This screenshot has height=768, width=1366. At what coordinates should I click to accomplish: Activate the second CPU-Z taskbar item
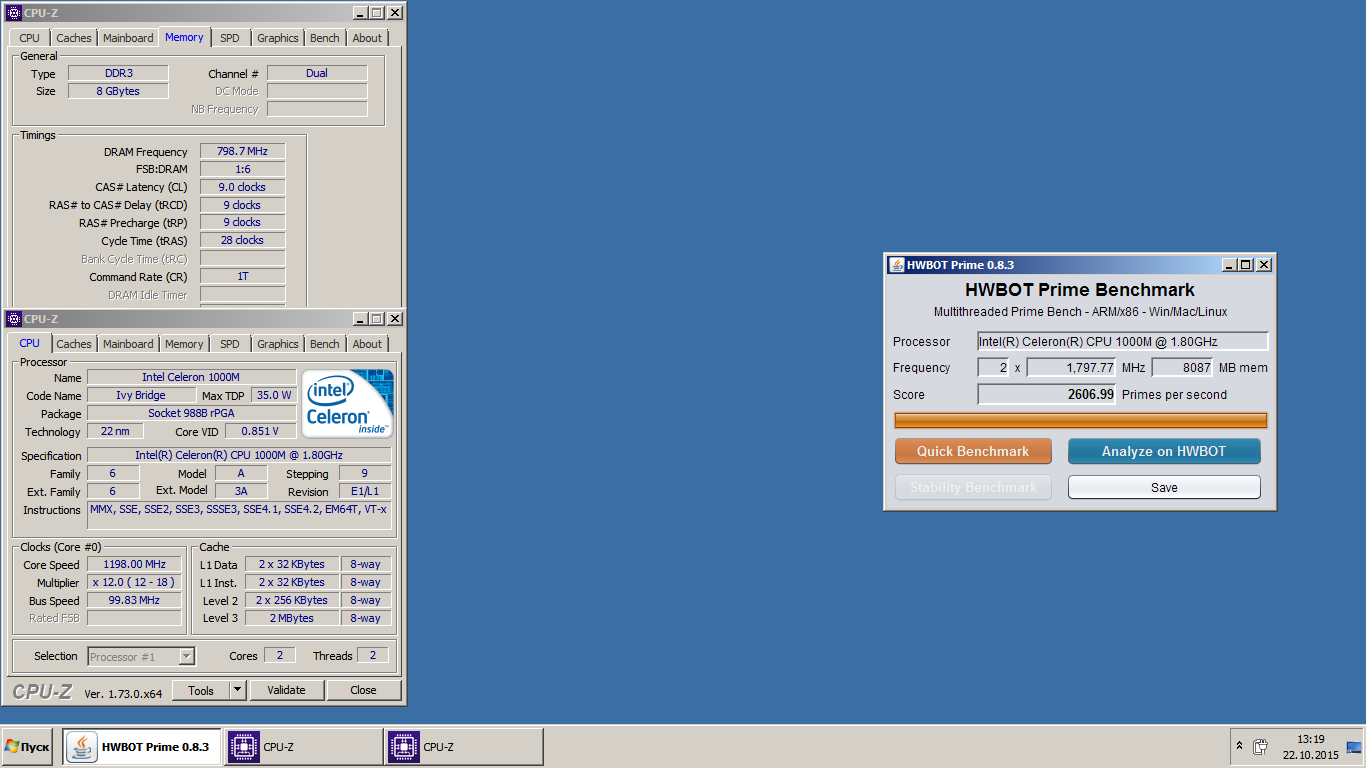[x=464, y=747]
